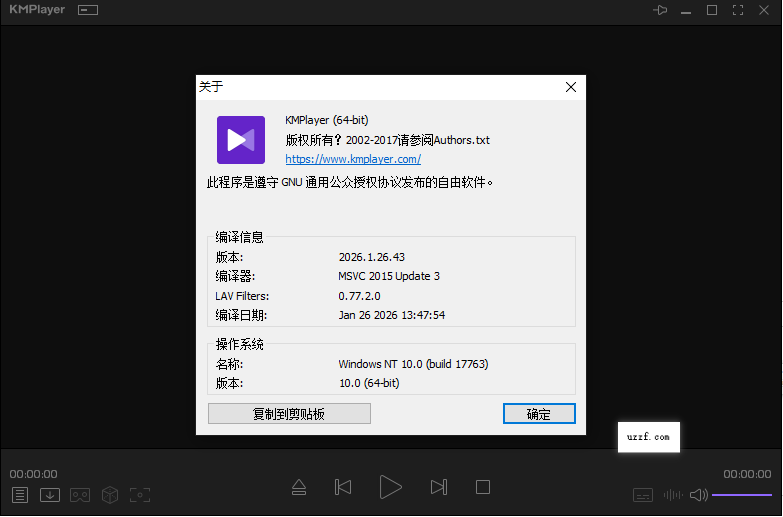
Task: Open the https://www.kmplayer.com/ link
Action: 353,159
